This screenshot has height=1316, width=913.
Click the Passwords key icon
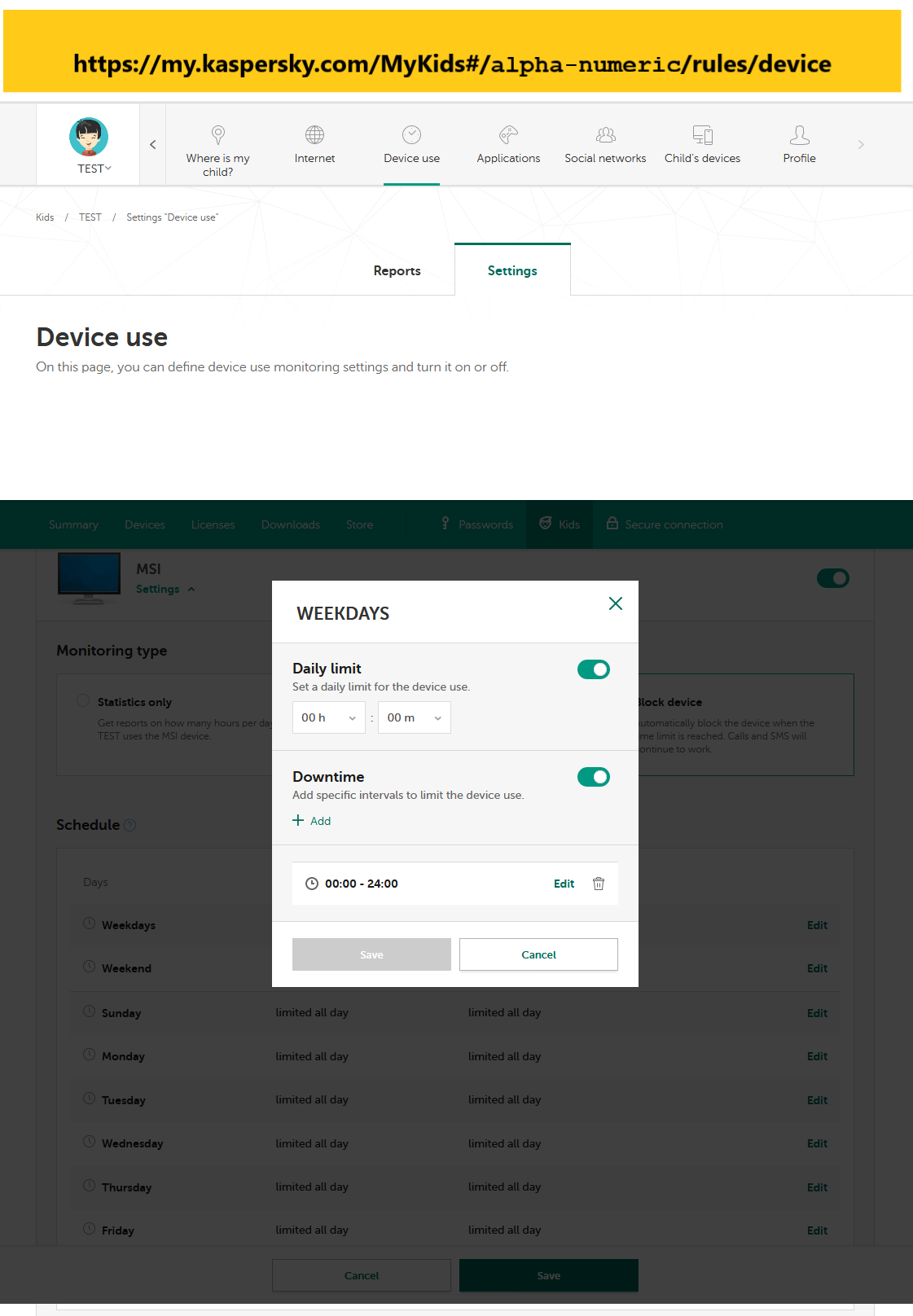coord(445,524)
